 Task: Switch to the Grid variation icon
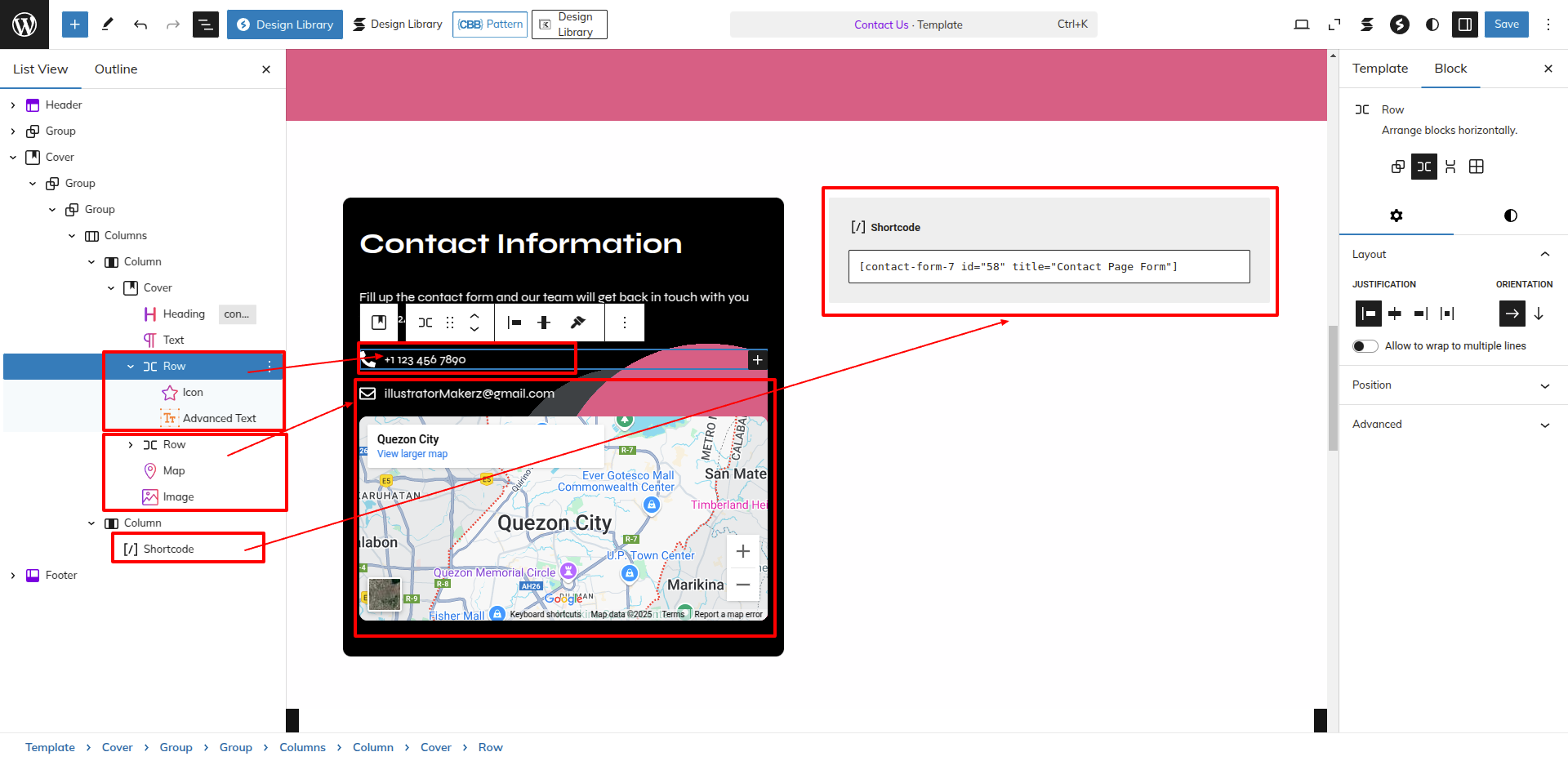(x=1477, y=167)
